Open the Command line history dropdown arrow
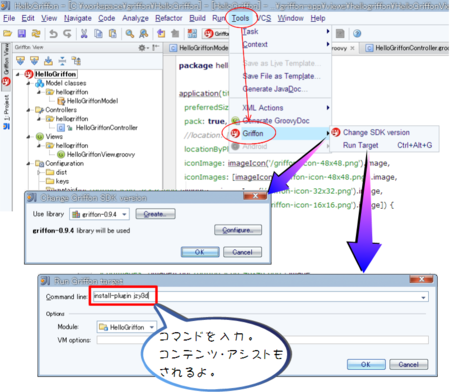This screenshot has height=392, width=450. click(423, 297)
